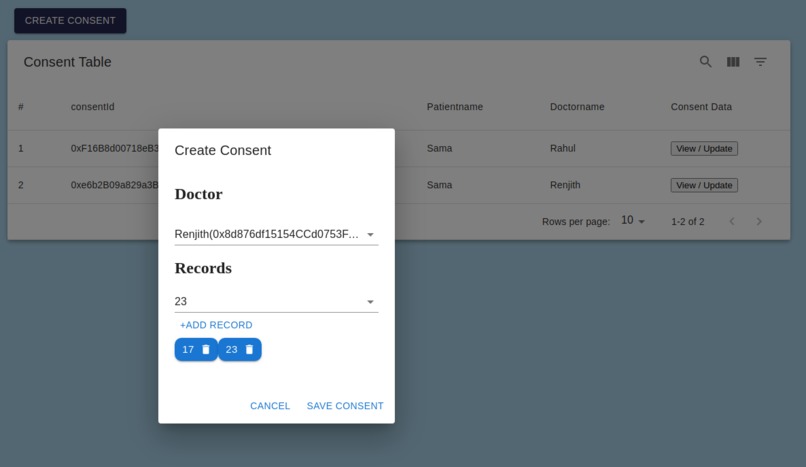Screen dimensions: 806x467
Task: Go to next page arrow
Action: tap(759, 221)
